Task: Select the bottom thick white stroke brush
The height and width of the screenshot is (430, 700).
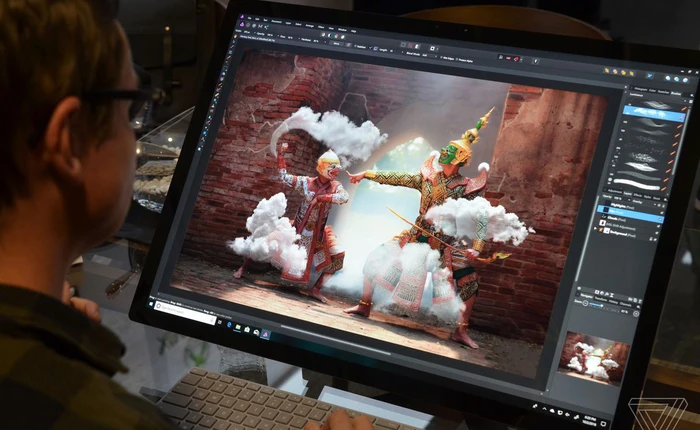Action: [x=637, y=184]
